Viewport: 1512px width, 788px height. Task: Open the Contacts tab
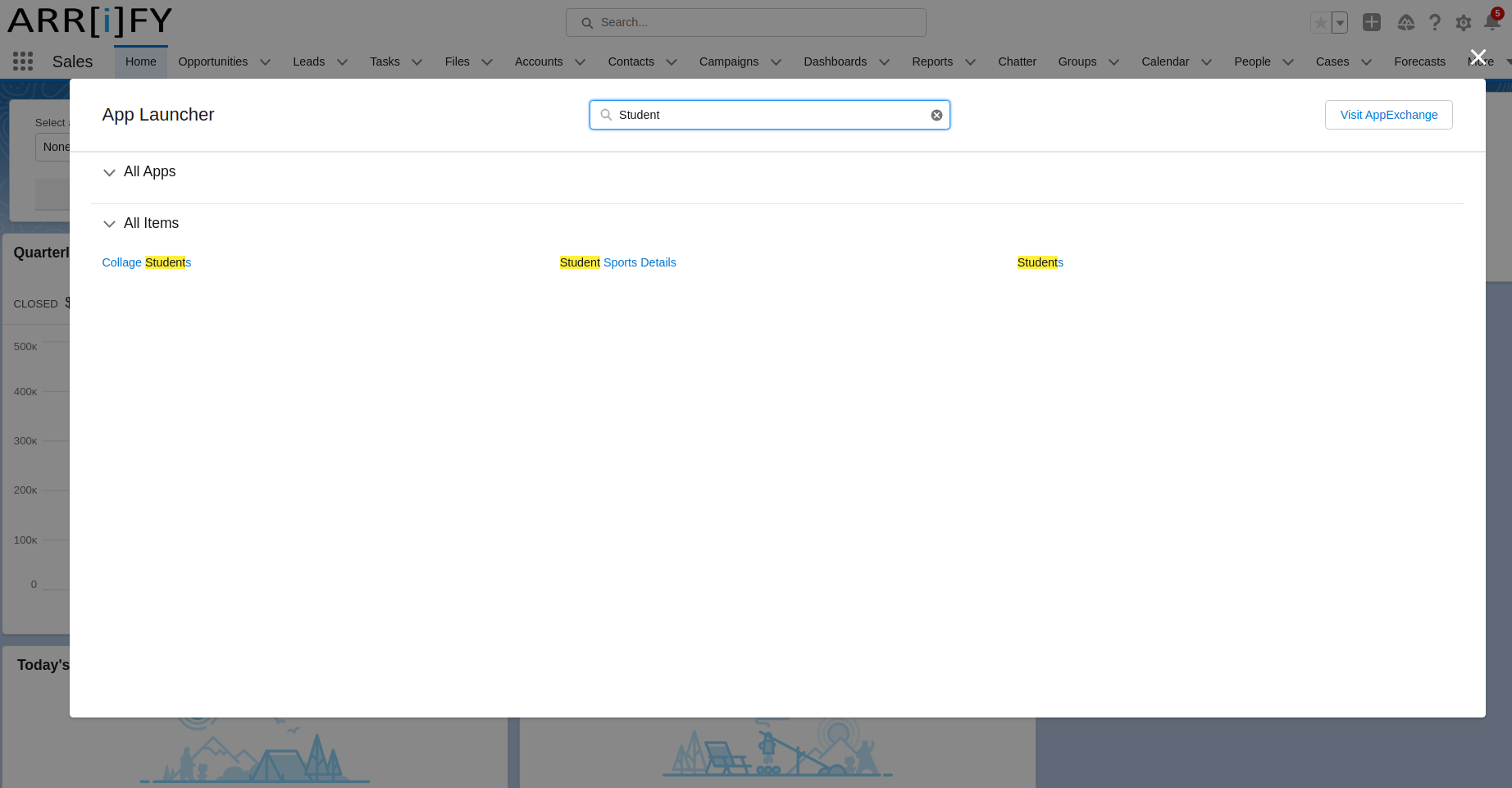(631, 61)
